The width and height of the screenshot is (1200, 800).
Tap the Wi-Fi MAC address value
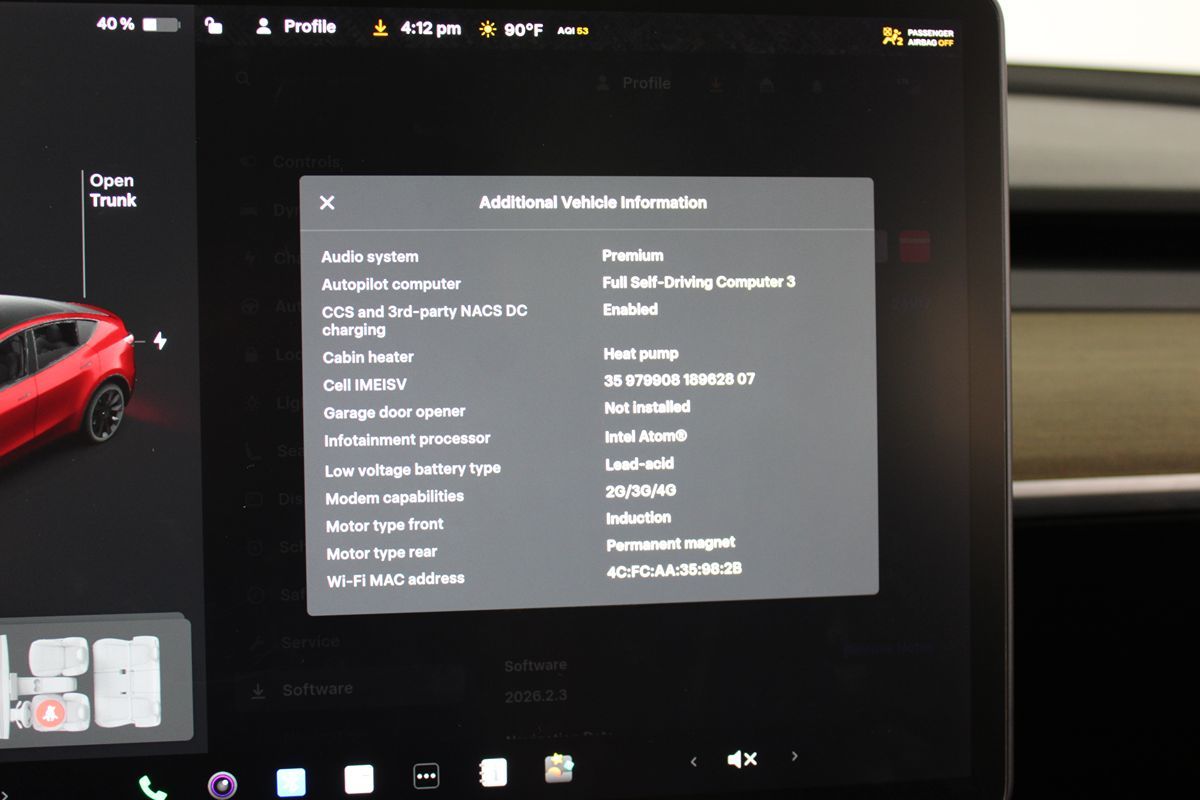point(674,571)
